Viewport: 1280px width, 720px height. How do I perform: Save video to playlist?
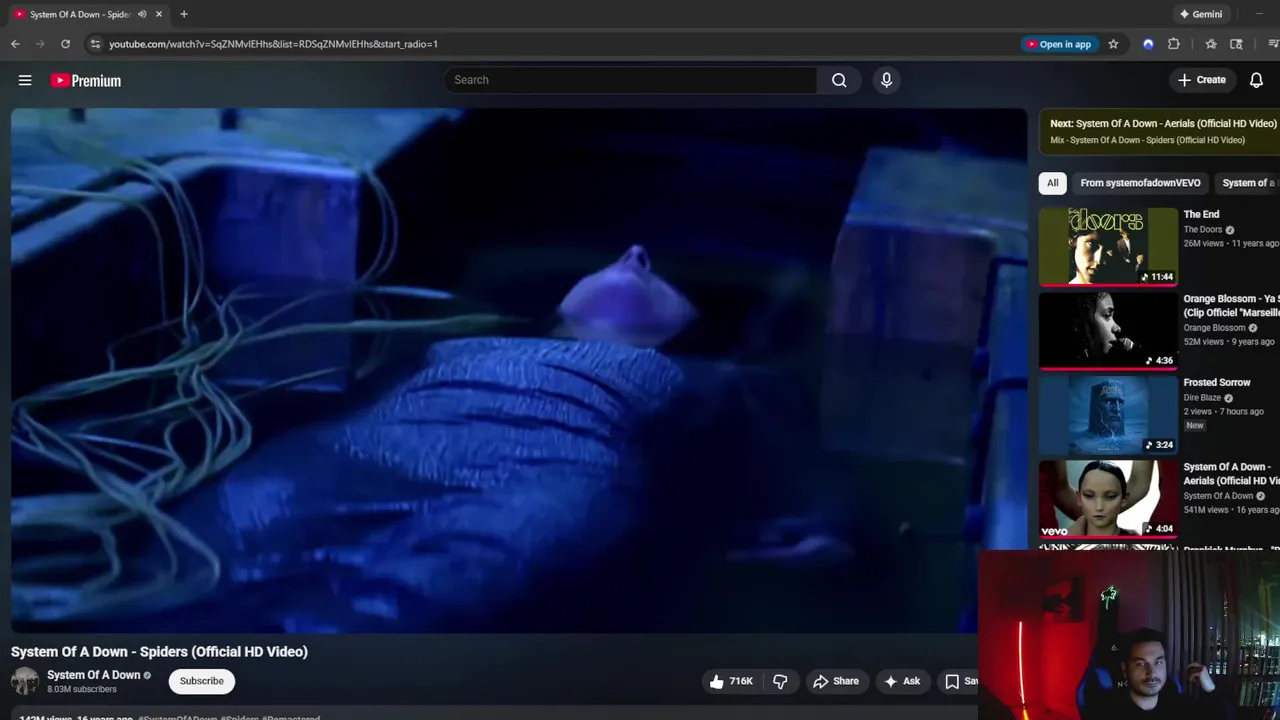(958, 681)
